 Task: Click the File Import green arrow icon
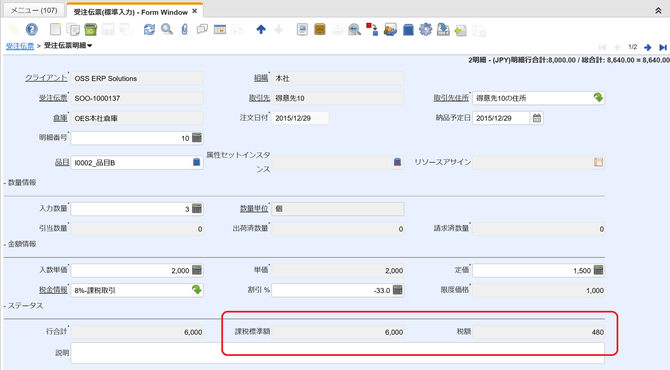[x=461, y=29]
